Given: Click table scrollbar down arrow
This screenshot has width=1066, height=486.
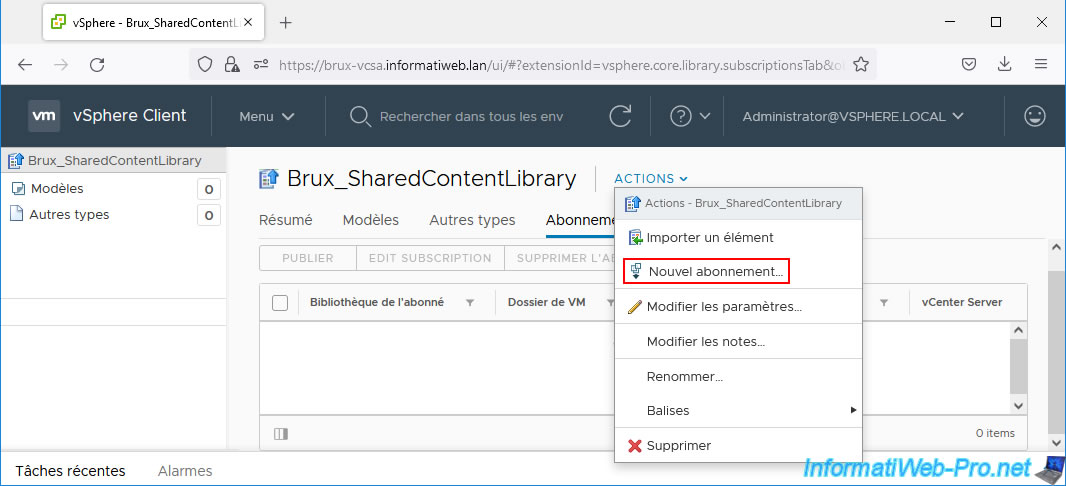Looking at the screenshot, I should [x=1018, y=405].
